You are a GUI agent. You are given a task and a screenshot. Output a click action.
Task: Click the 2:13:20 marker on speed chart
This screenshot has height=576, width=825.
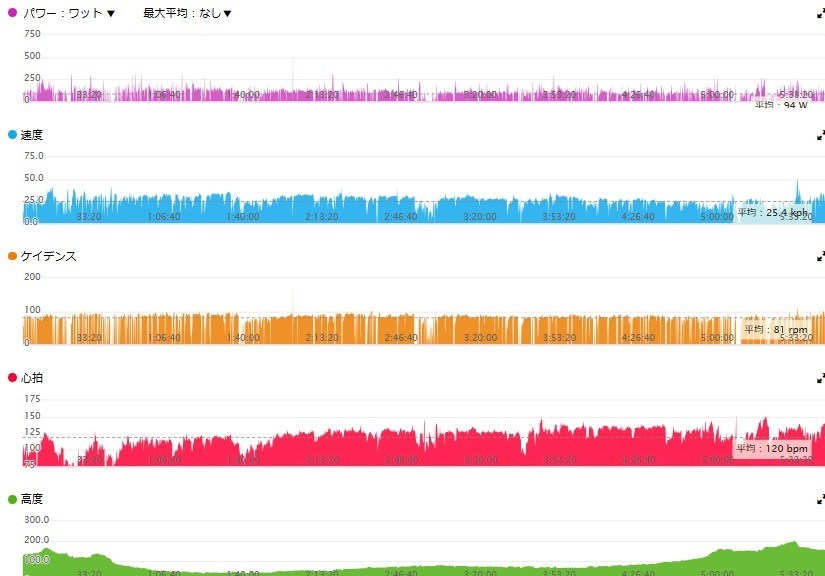(322, 217)
